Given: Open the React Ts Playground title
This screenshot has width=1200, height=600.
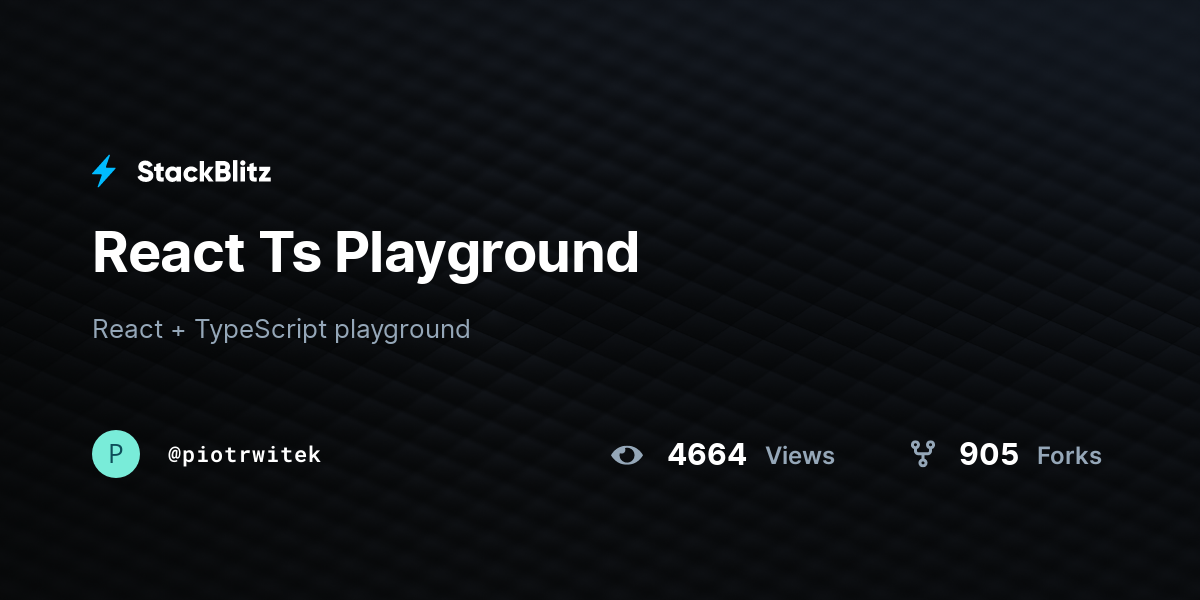Looking at the screenshot, I should tap(365, 252).
